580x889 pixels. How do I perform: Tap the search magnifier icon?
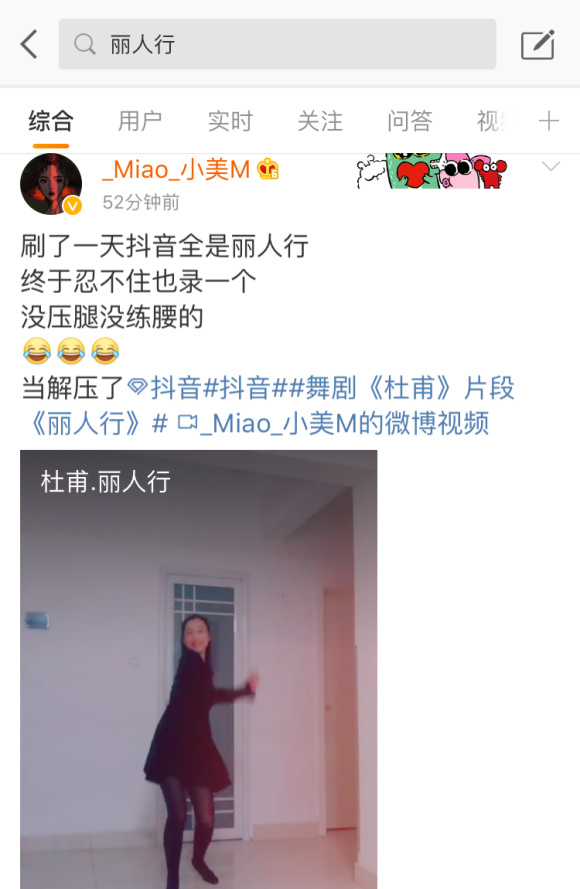pyautogui.click(x=84, y=44)
